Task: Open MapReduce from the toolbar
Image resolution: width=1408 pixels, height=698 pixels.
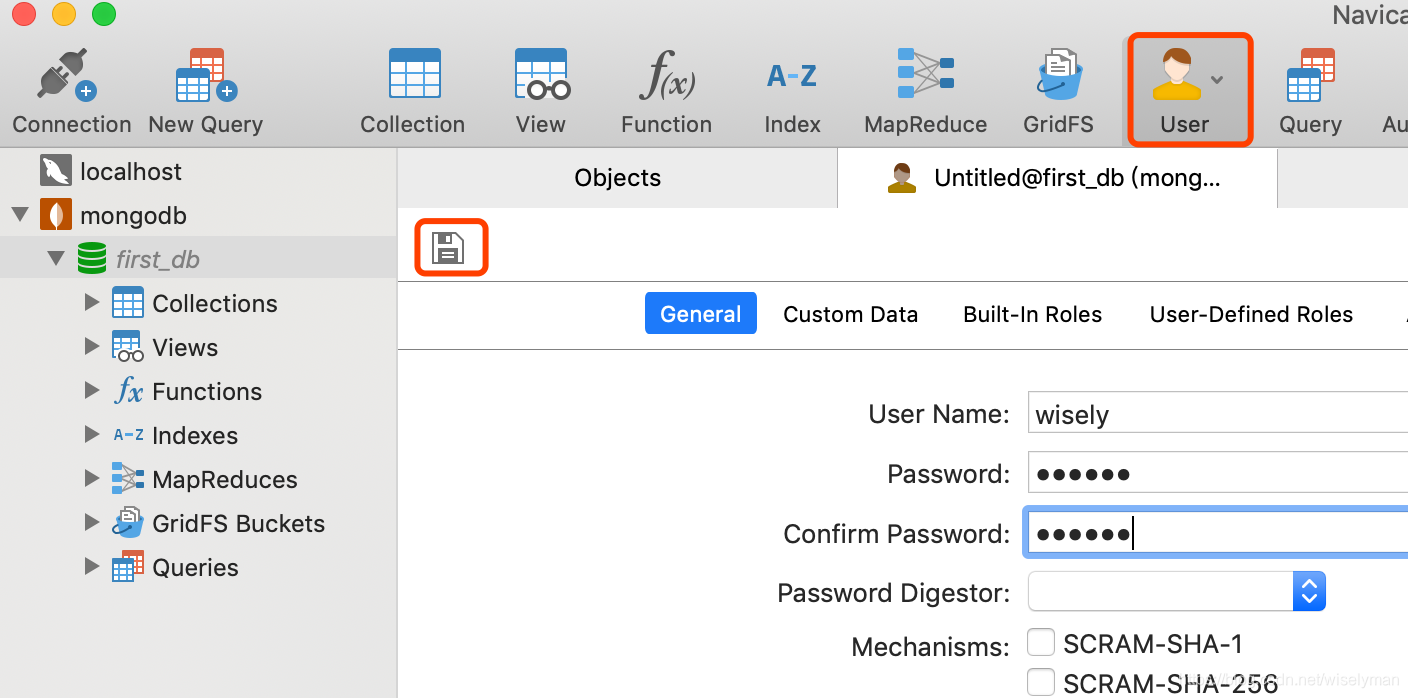Action: point(926,92)
